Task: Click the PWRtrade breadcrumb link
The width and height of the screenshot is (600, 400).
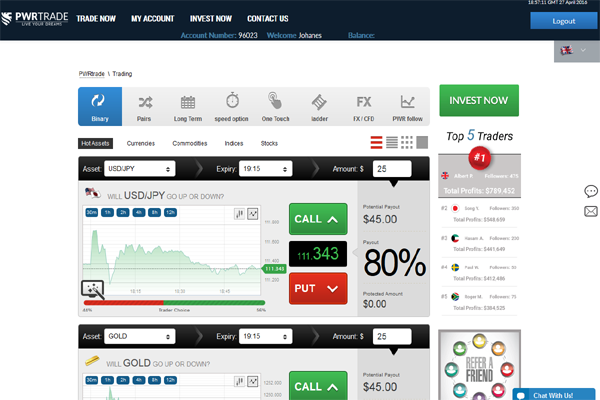Action: click(91, 73)
